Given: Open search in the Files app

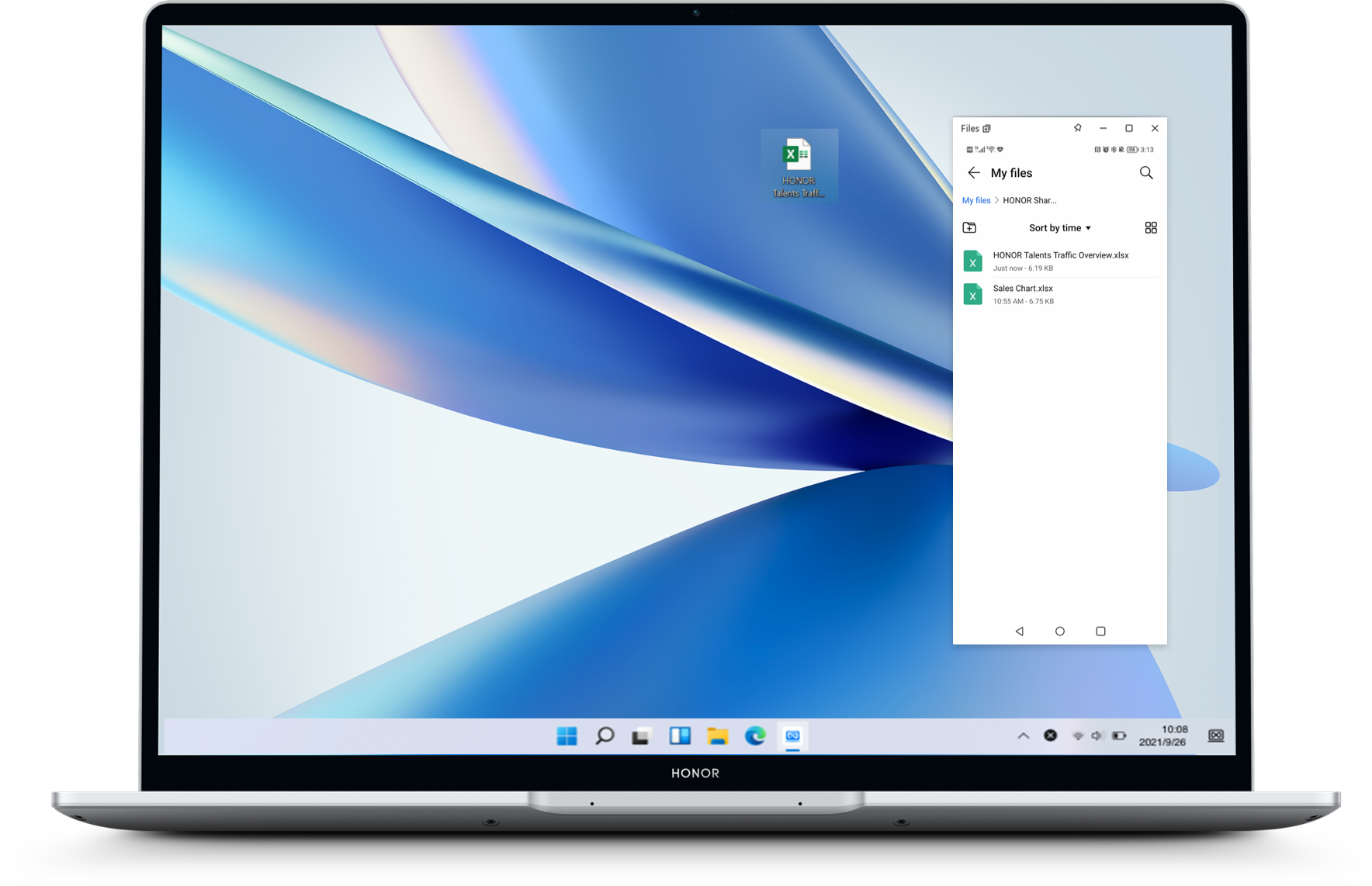Looking at the screenshot, I should (x=1146, y=173).
